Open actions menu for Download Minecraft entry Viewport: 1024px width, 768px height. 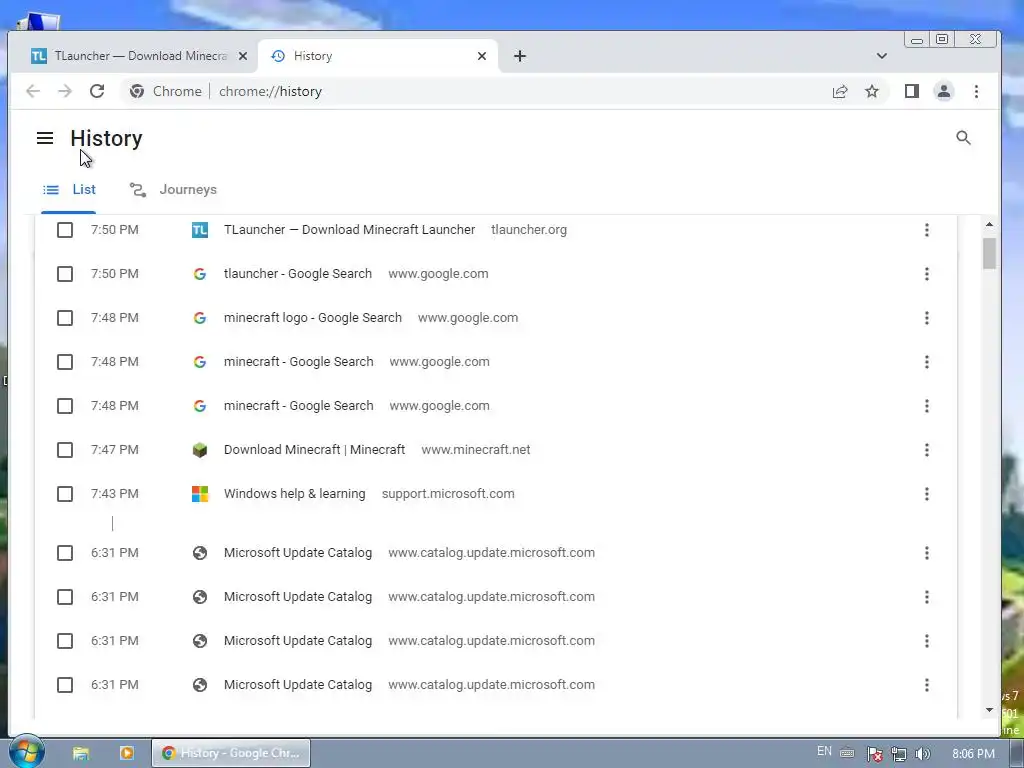(x=927, y=450)
